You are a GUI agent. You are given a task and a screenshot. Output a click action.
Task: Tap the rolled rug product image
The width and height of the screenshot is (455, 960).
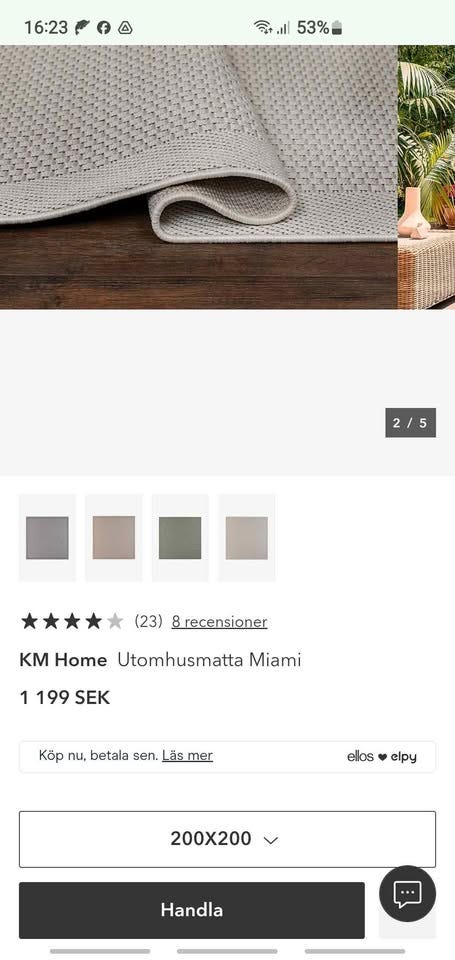click(x=198, y=177)
